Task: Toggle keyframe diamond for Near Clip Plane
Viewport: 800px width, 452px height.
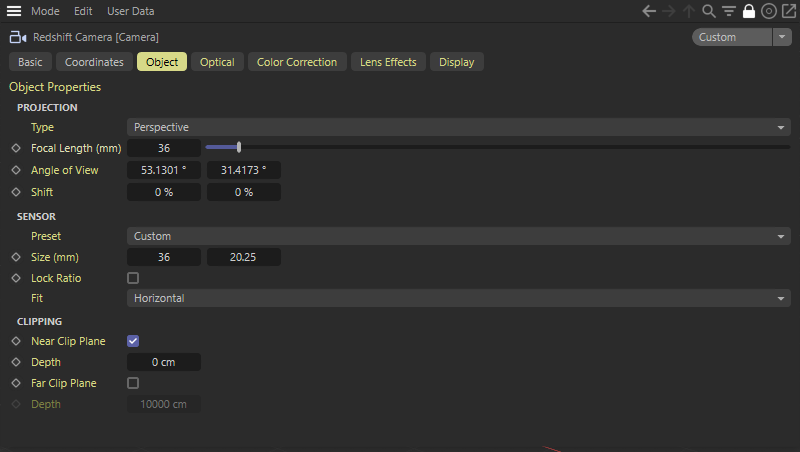Action: coord(16,341)
